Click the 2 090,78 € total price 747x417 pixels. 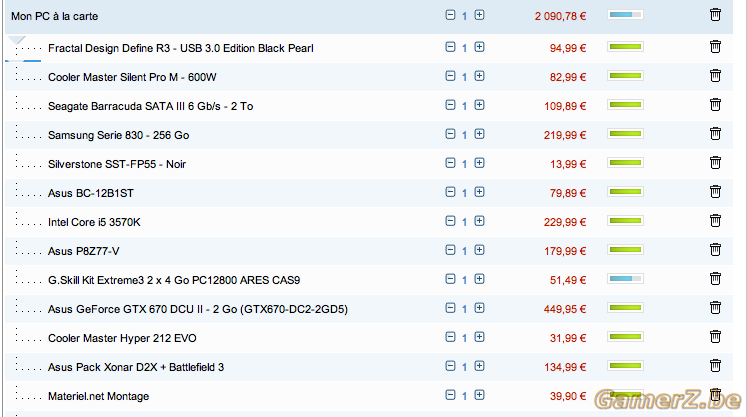[x=560, y=16]
